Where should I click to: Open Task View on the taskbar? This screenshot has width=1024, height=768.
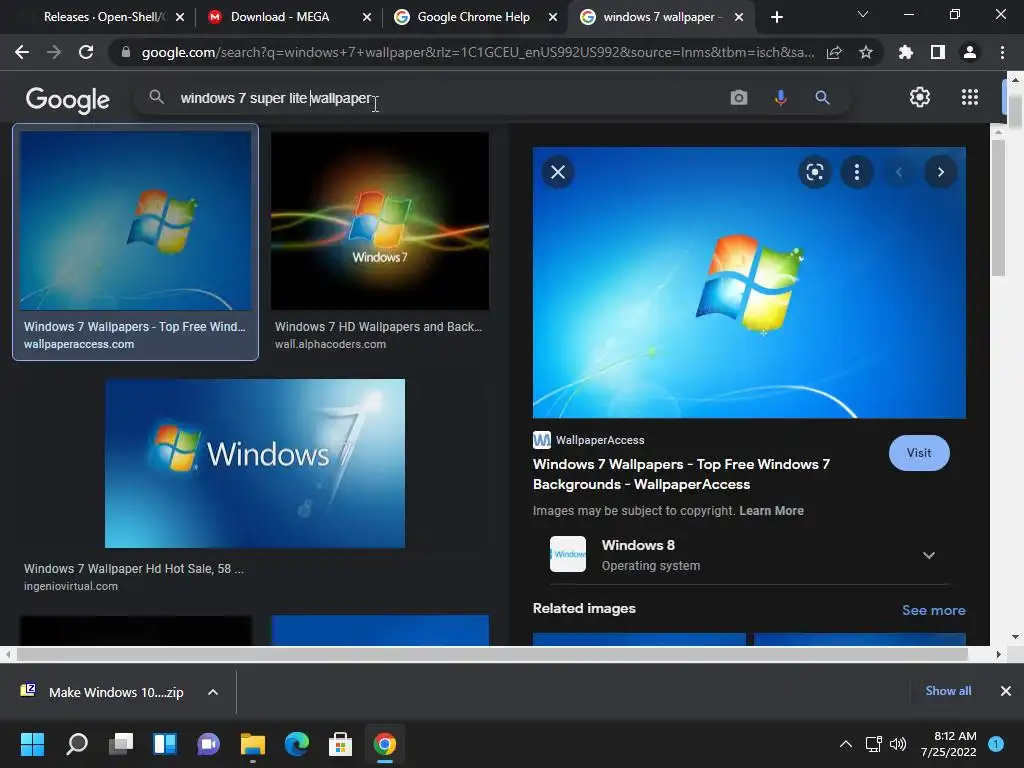(x=121, y=744)
